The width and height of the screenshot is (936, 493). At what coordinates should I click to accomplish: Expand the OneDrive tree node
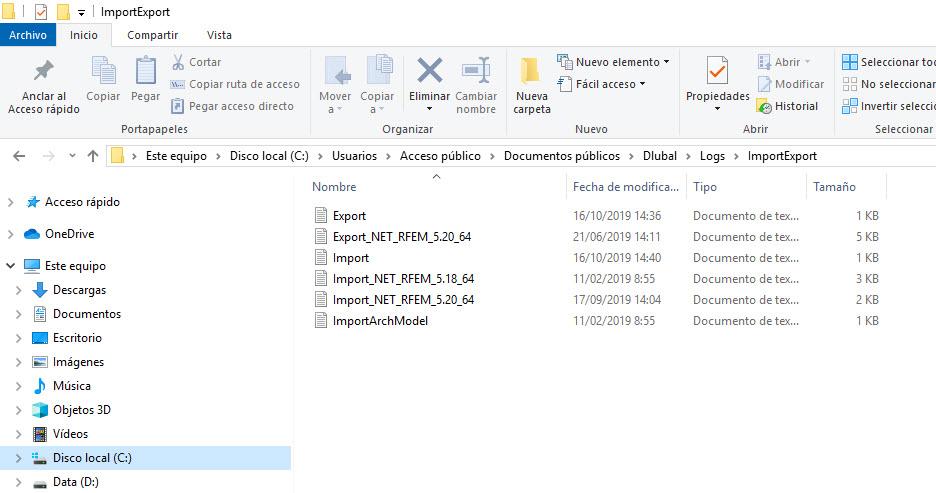[10, 234]
